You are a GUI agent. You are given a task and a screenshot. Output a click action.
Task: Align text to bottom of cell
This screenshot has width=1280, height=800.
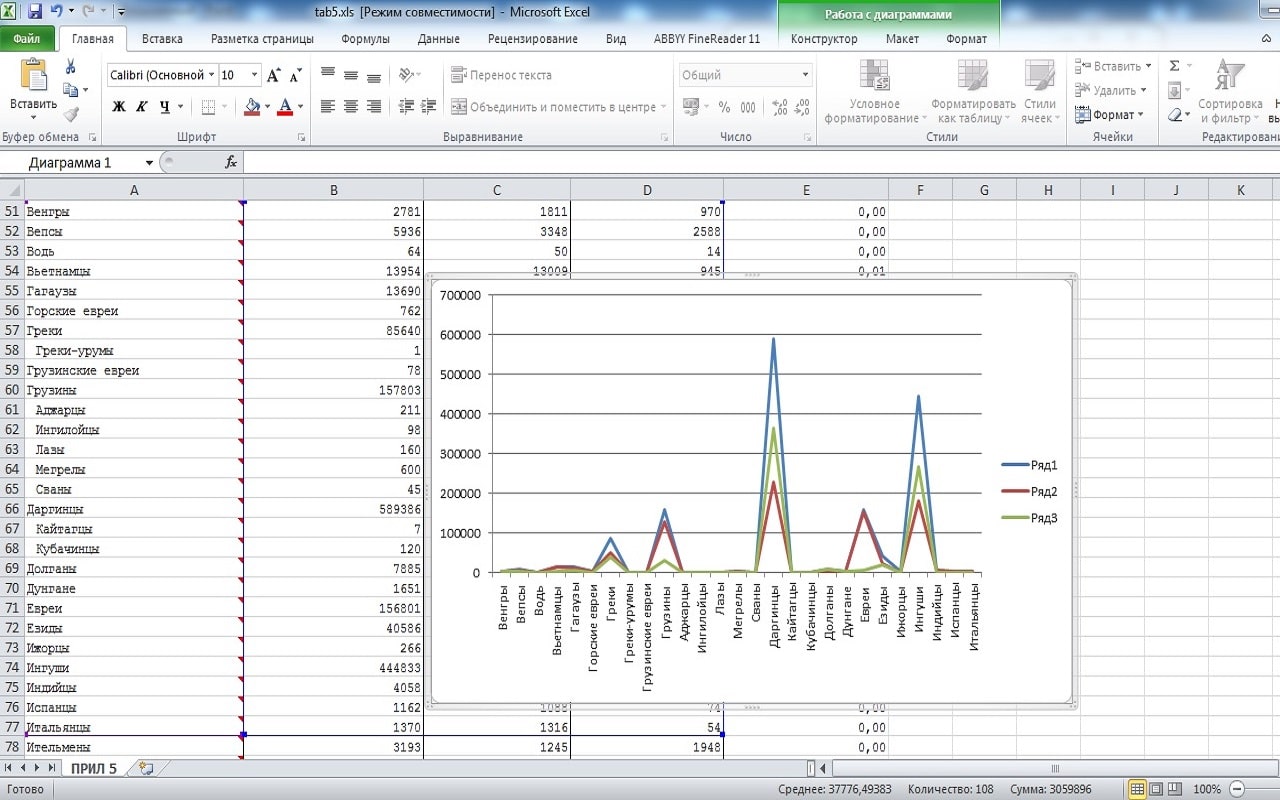(374, 75)
